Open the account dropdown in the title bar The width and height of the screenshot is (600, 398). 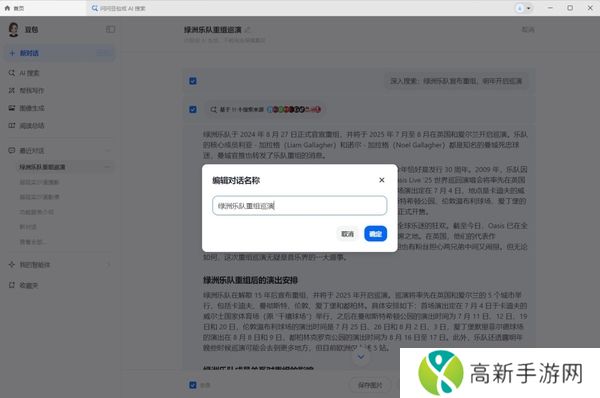(523, 8)
